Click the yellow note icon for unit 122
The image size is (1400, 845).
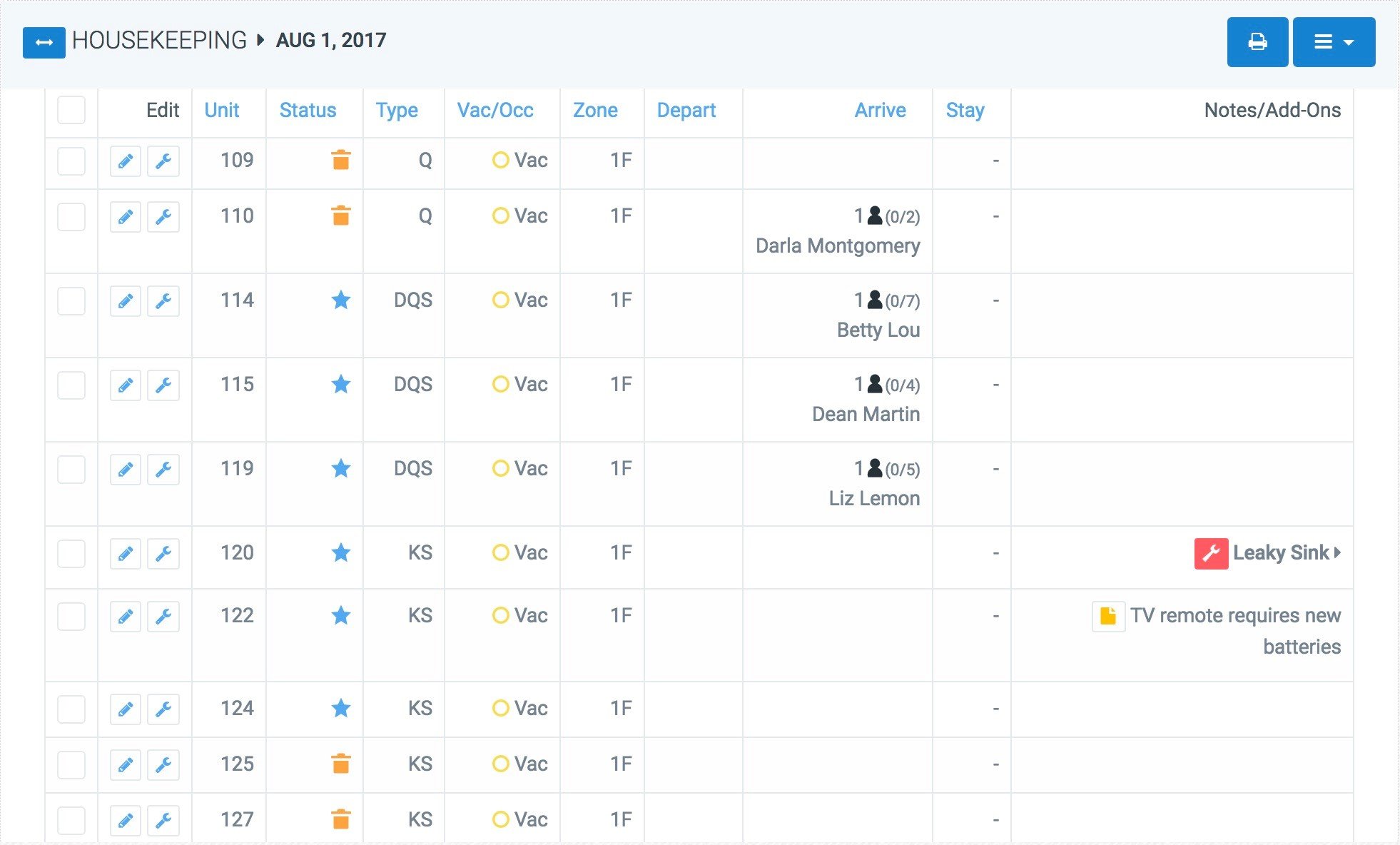tap(1108, 616)
